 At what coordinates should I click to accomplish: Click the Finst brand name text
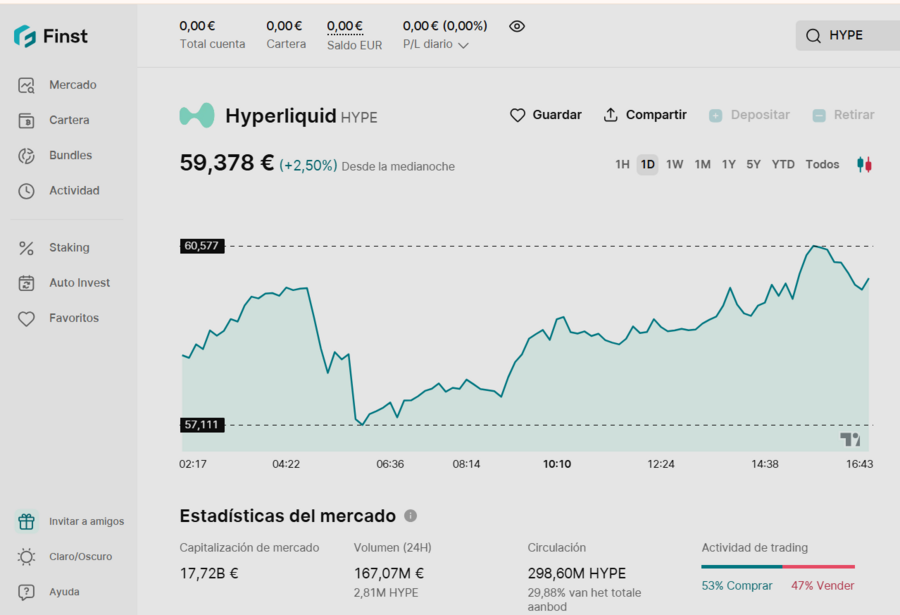click(x=65, y=36)
